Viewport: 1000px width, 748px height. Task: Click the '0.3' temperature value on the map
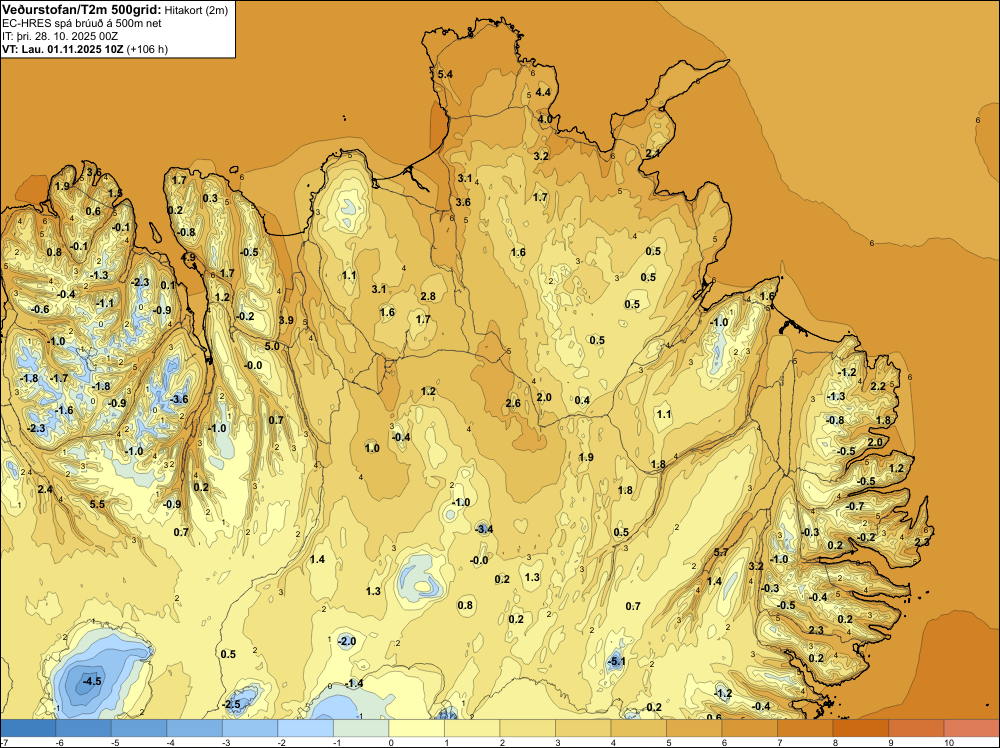(210, 198)
